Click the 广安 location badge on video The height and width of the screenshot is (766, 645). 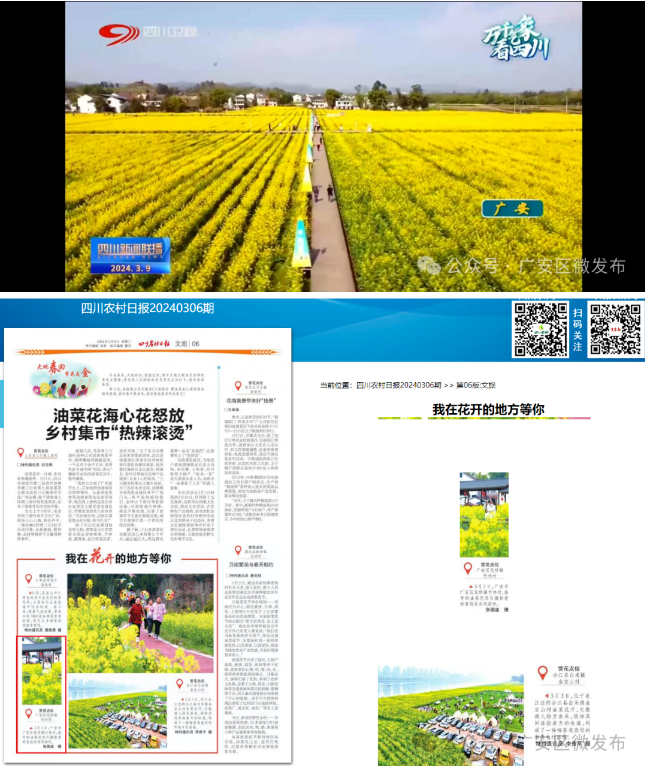[x=513, y=209]
